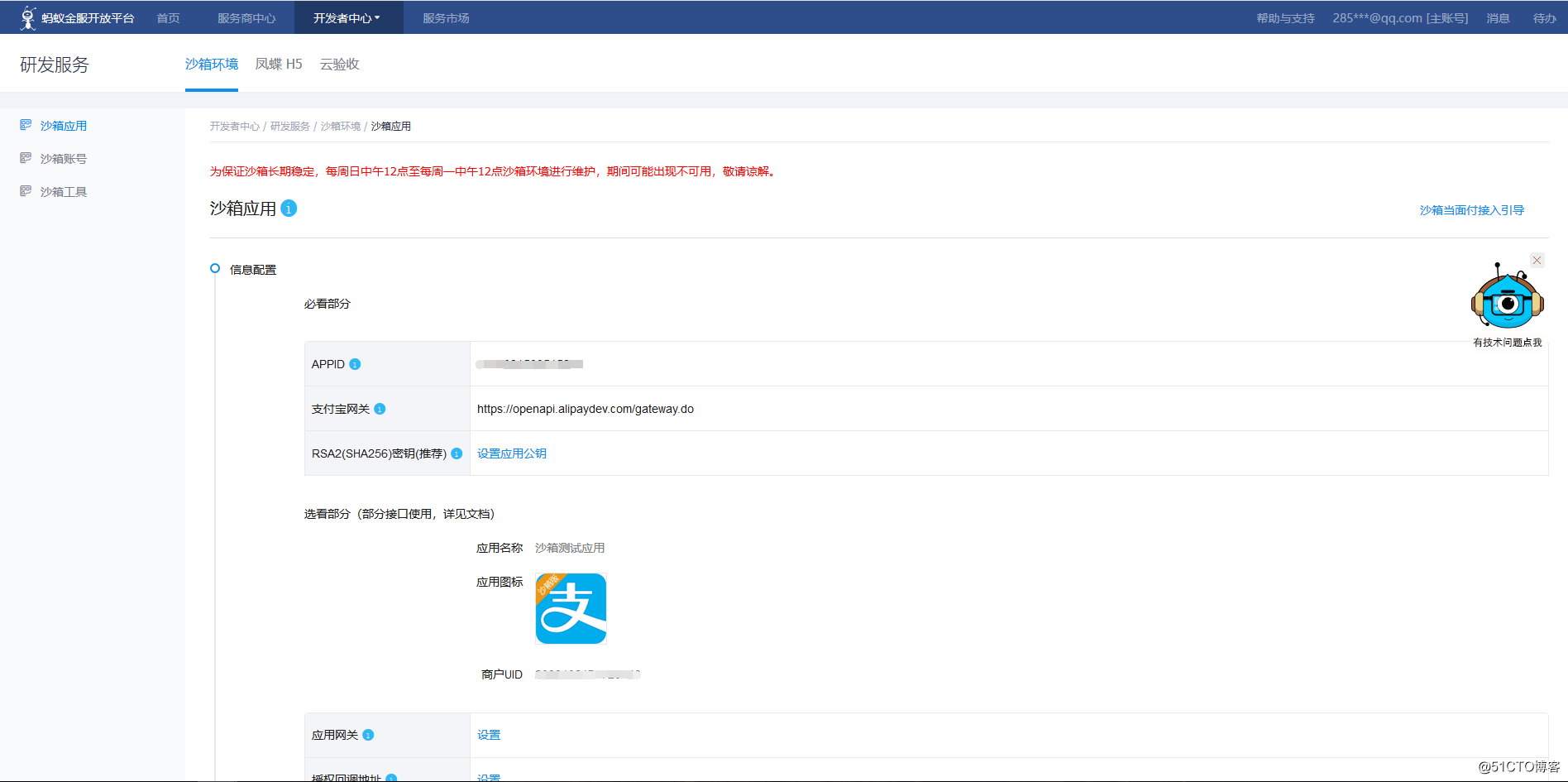
Task: Click the Ant Financial platform ant logo
Action: point(28,17)
